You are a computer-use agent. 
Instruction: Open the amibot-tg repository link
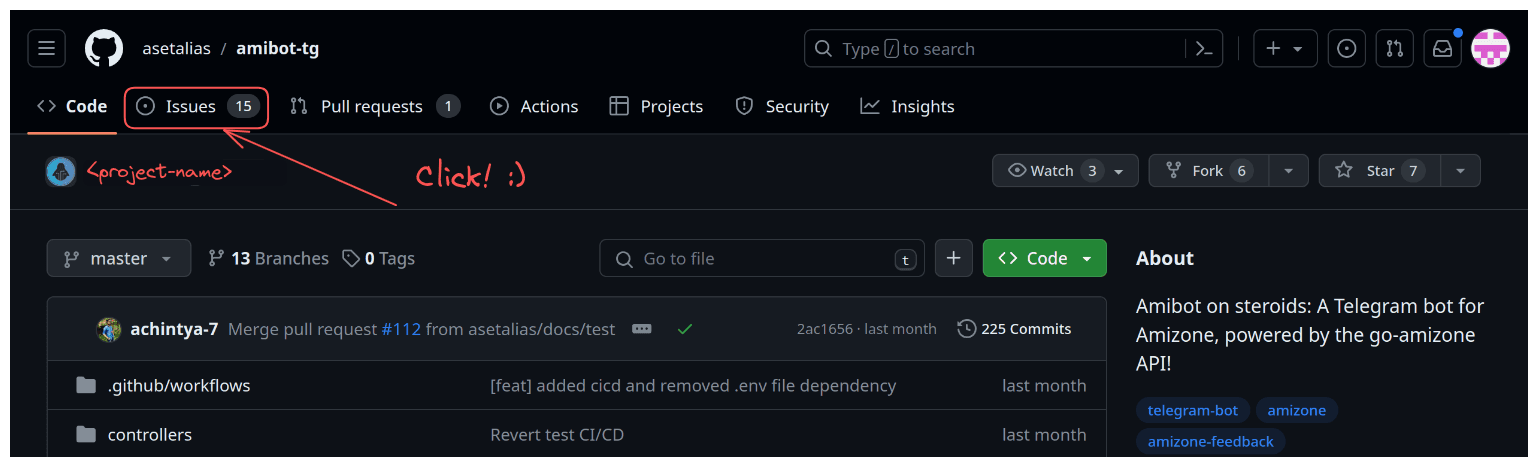(x=278, y=48)
